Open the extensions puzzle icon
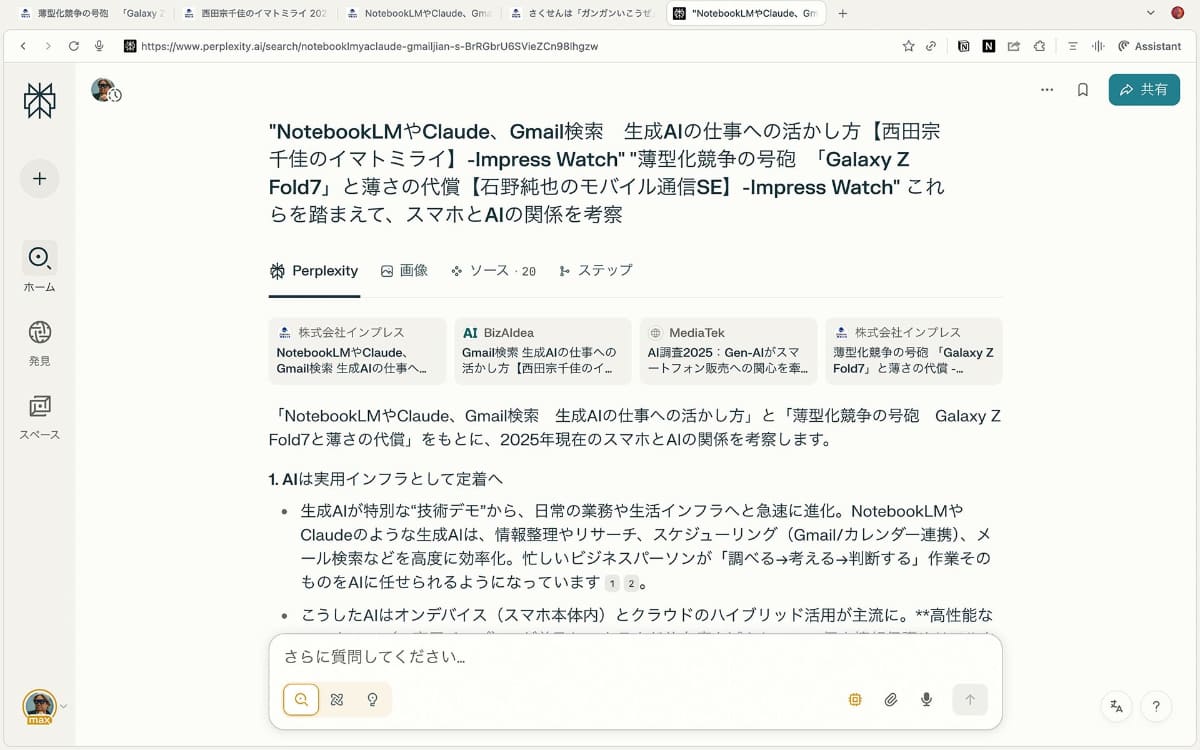This screenshot has height=750, width=1200. [x=1040, y=46]
